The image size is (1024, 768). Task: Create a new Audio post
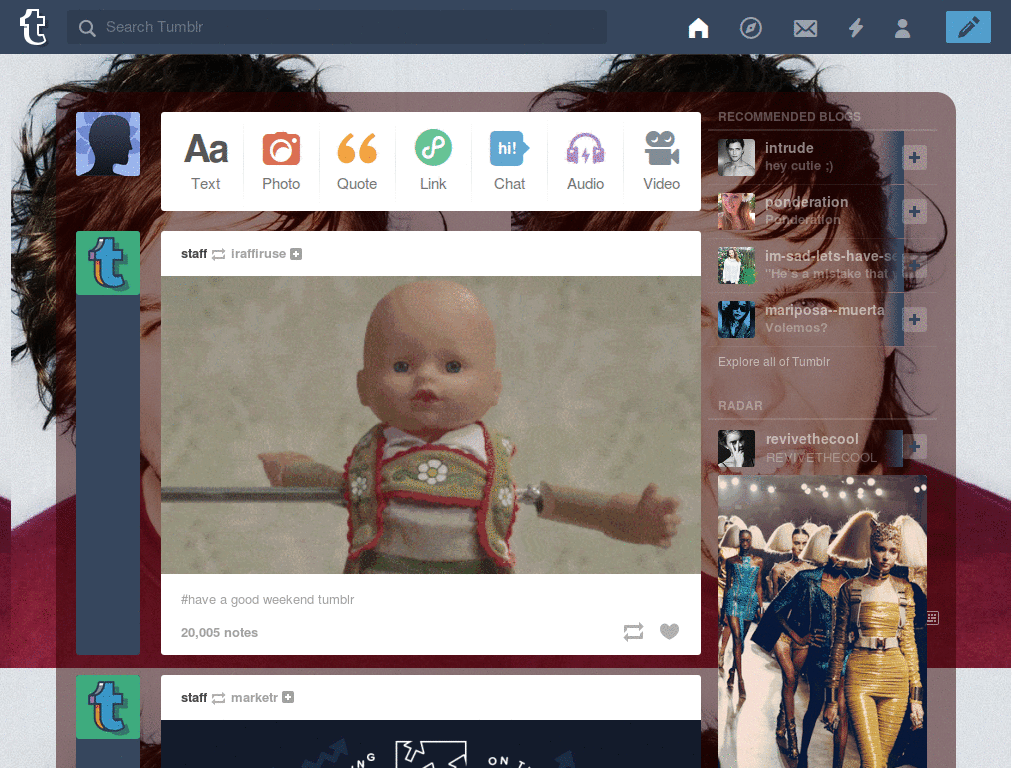click(585, 161)
